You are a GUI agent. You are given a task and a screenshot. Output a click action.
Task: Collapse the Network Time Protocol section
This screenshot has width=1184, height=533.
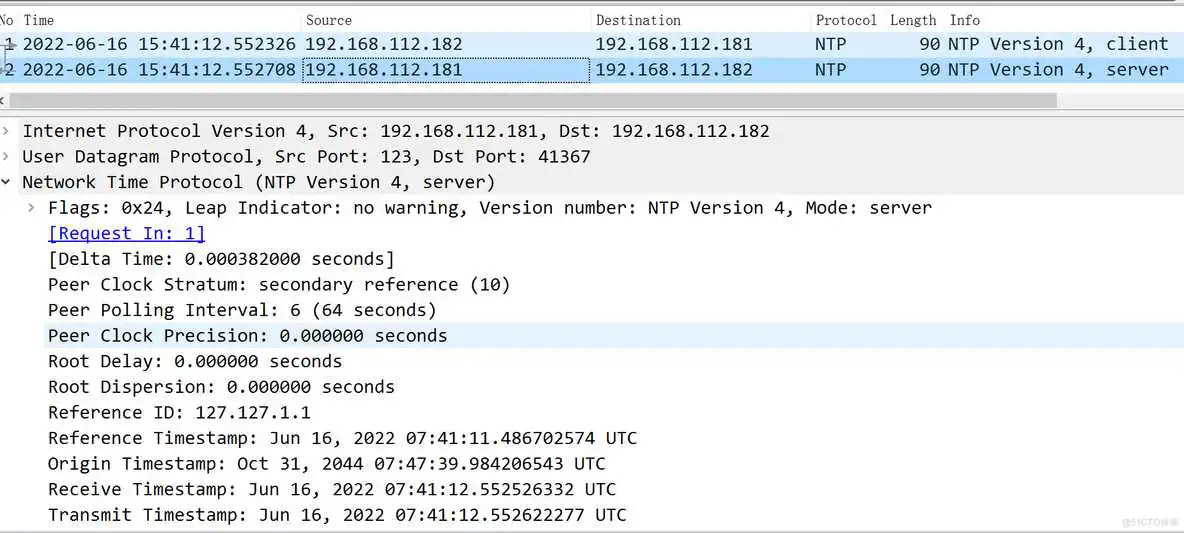(8, 182)
